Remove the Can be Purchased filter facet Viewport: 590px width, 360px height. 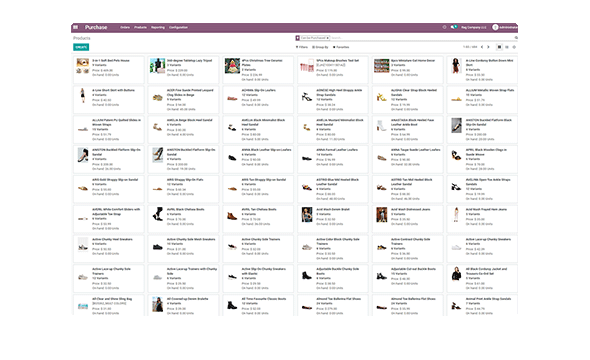pyautogui.click(x=328, y=38)
